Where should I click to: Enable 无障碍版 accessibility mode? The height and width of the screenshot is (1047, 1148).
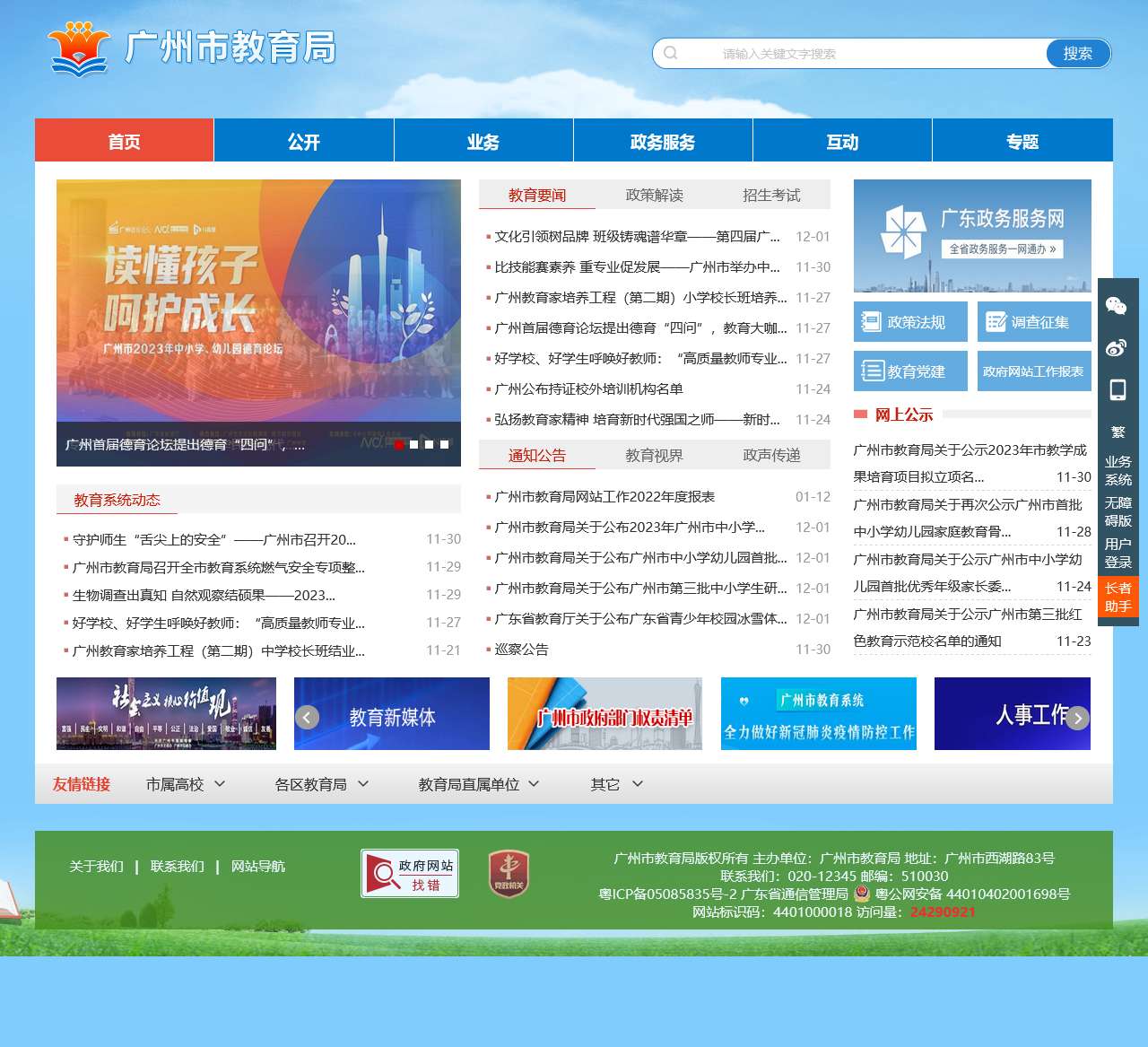point(1118,511)
